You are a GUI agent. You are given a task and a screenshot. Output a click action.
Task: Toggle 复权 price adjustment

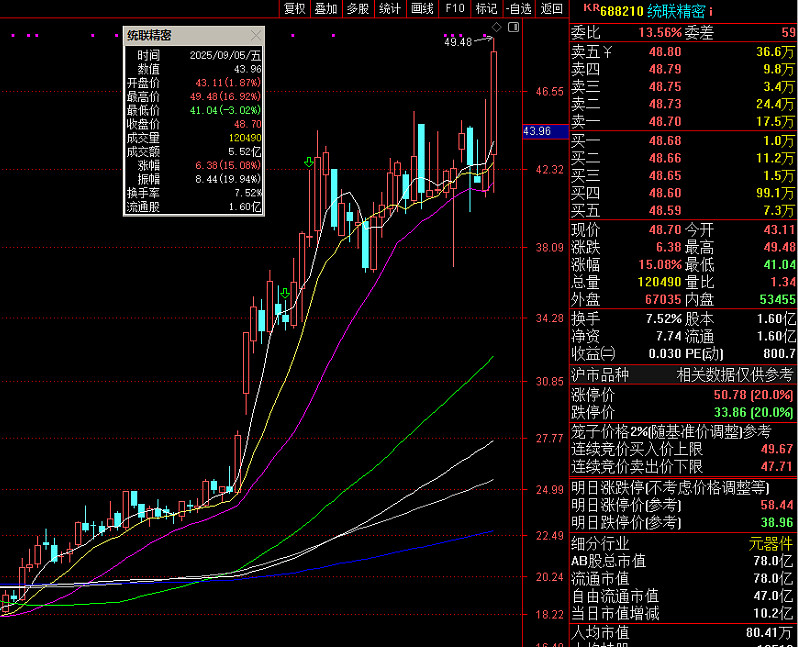[x=294, y=9]
